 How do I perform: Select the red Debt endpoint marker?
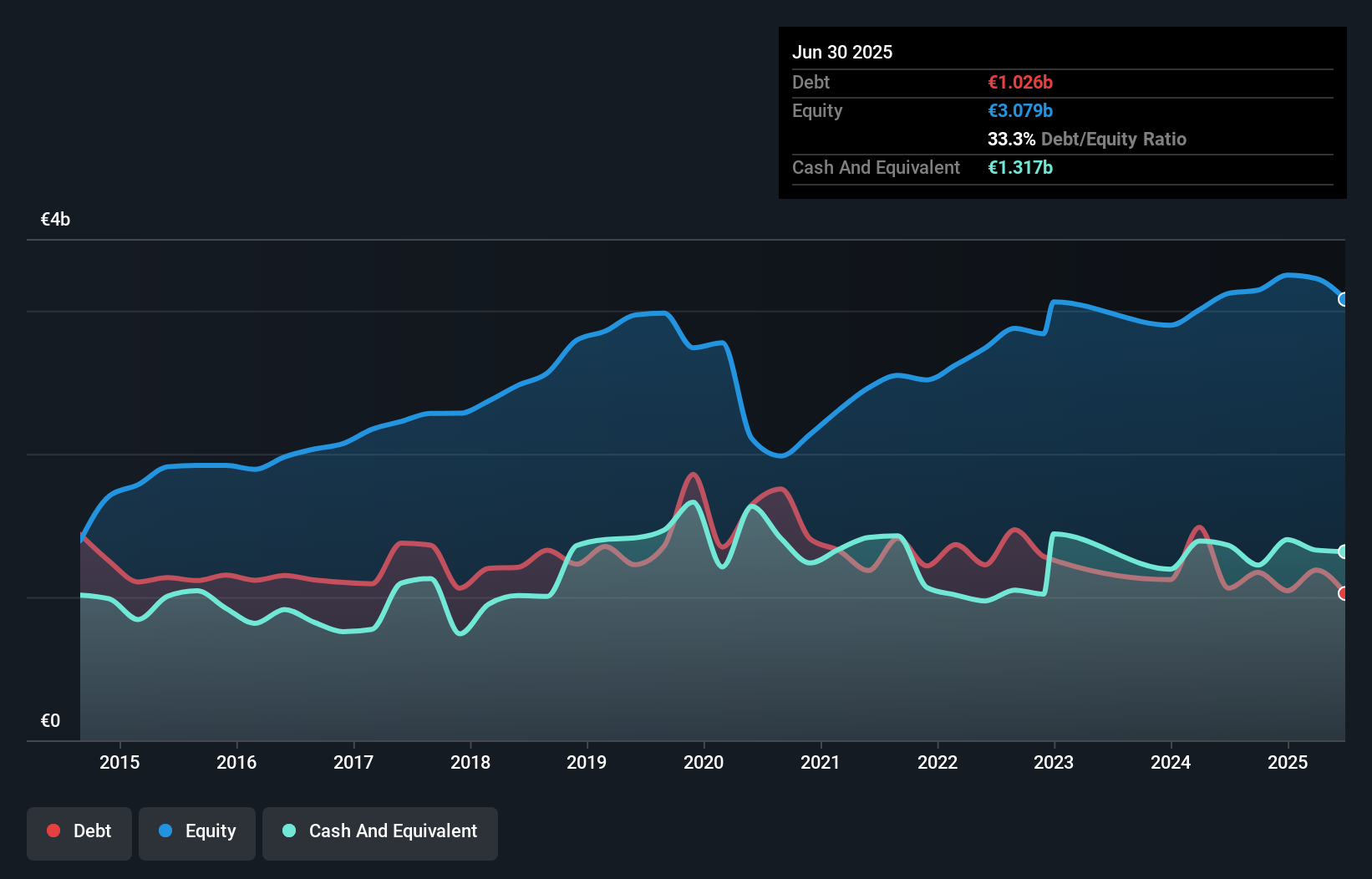(x=1343, y=593)
